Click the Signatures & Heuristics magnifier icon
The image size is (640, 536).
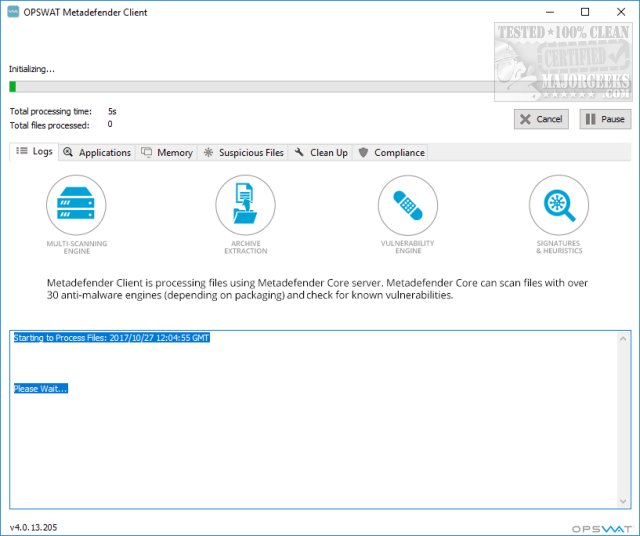click(x=559, y=205)
